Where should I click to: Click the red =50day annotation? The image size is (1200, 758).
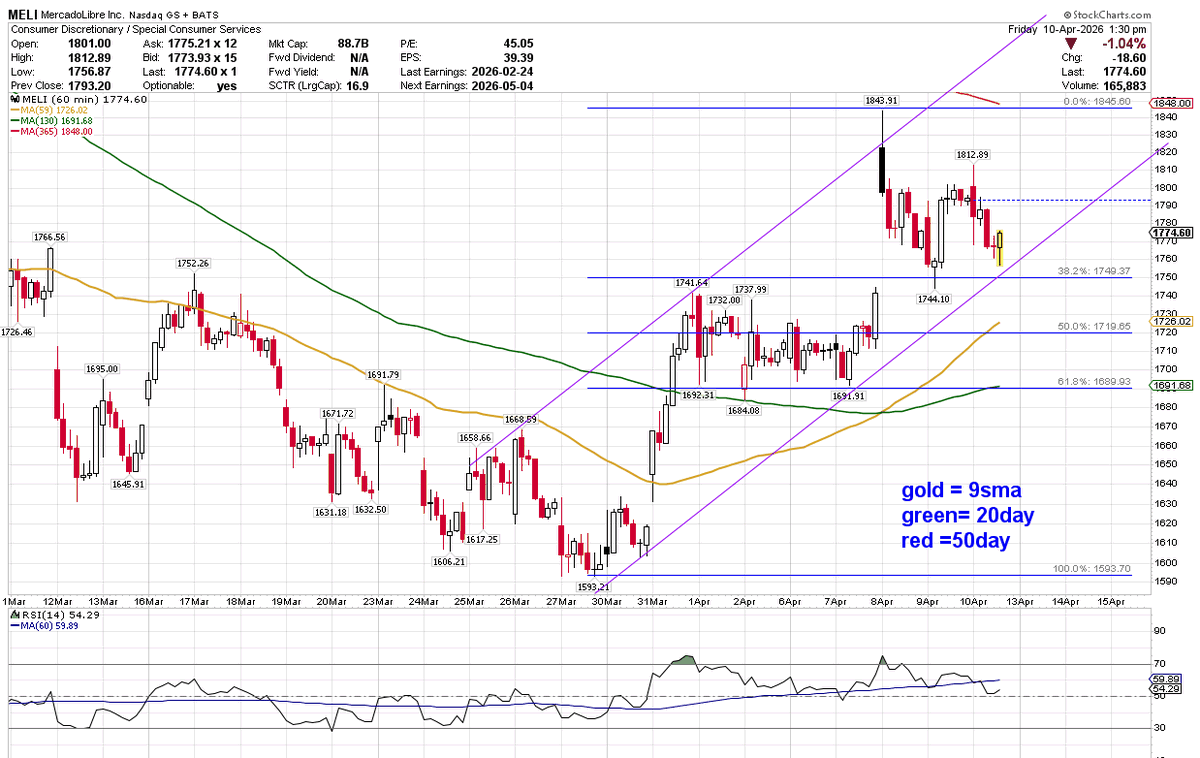pyautogui.click(x=955, y=540)
